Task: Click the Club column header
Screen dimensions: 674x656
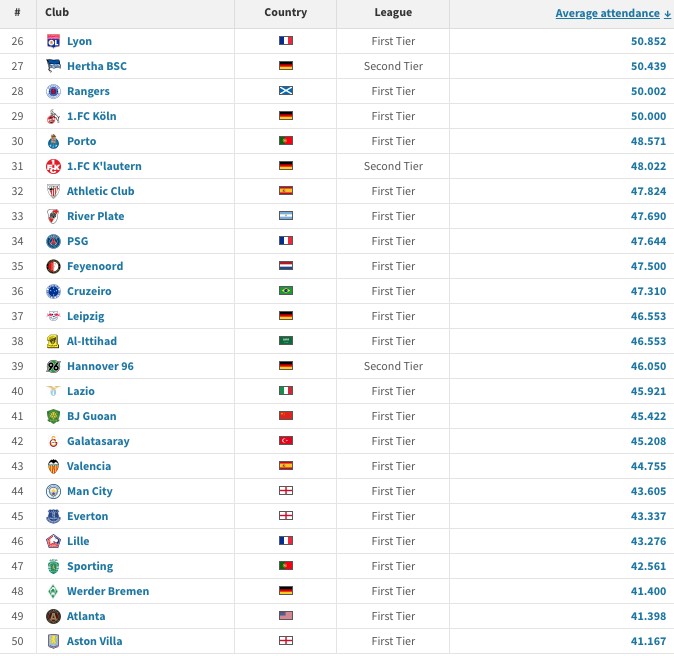Action: [x=57, y=13]
